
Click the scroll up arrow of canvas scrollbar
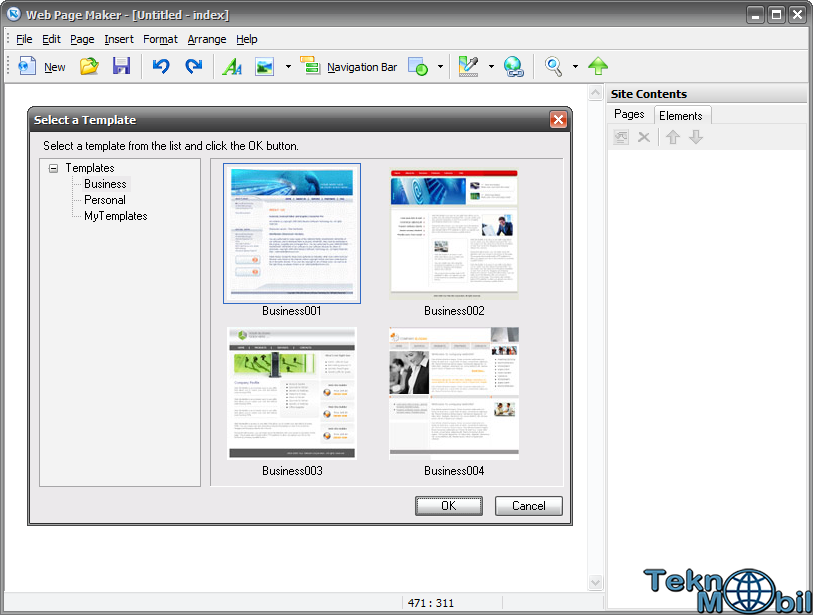[595, 93]
